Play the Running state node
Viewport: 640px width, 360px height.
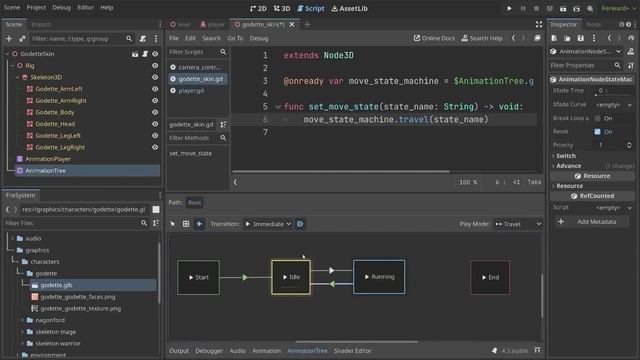tap(367, 277)
